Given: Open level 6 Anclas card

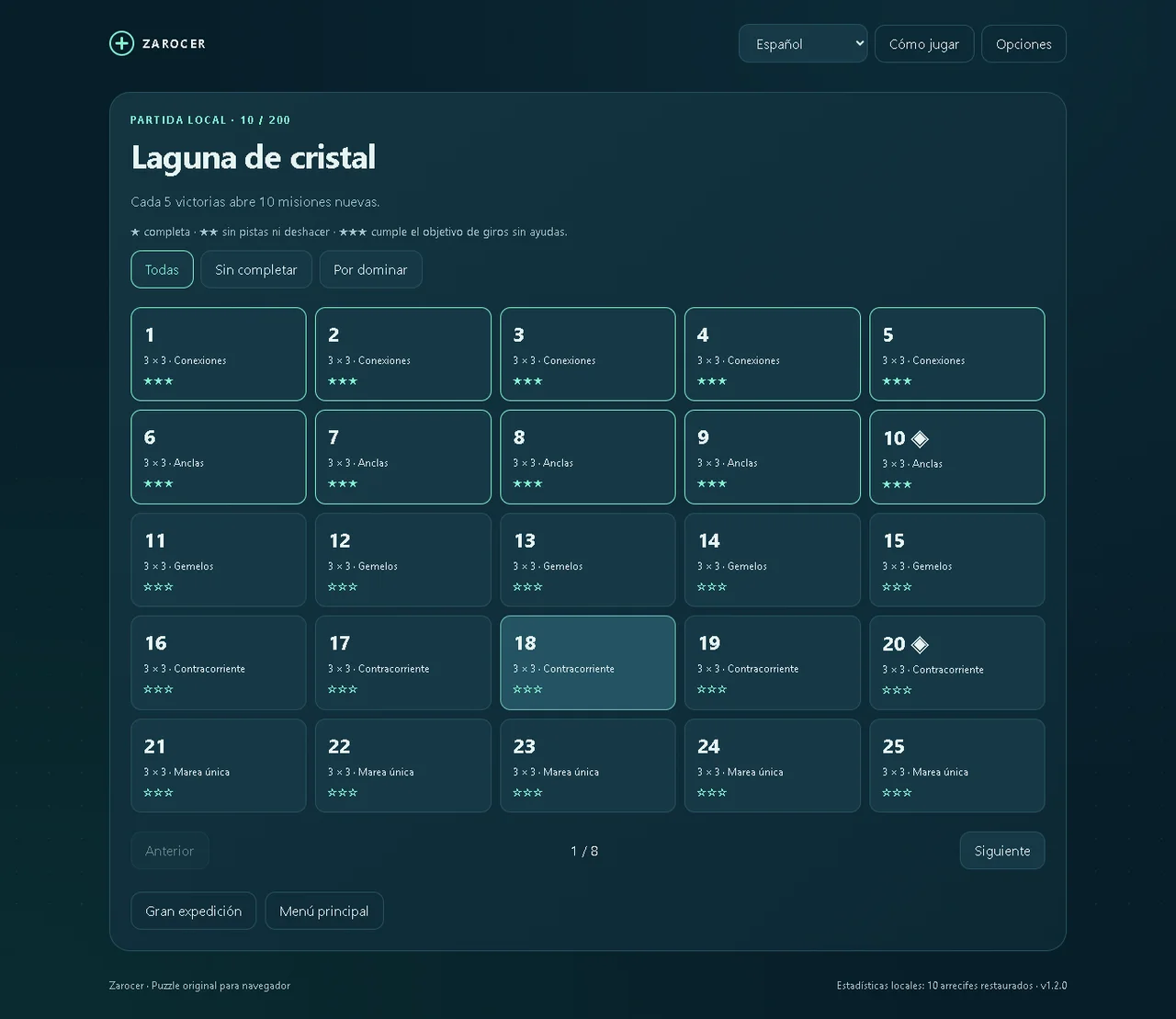Looking at the screenshot, I should [x=219, y=457].
